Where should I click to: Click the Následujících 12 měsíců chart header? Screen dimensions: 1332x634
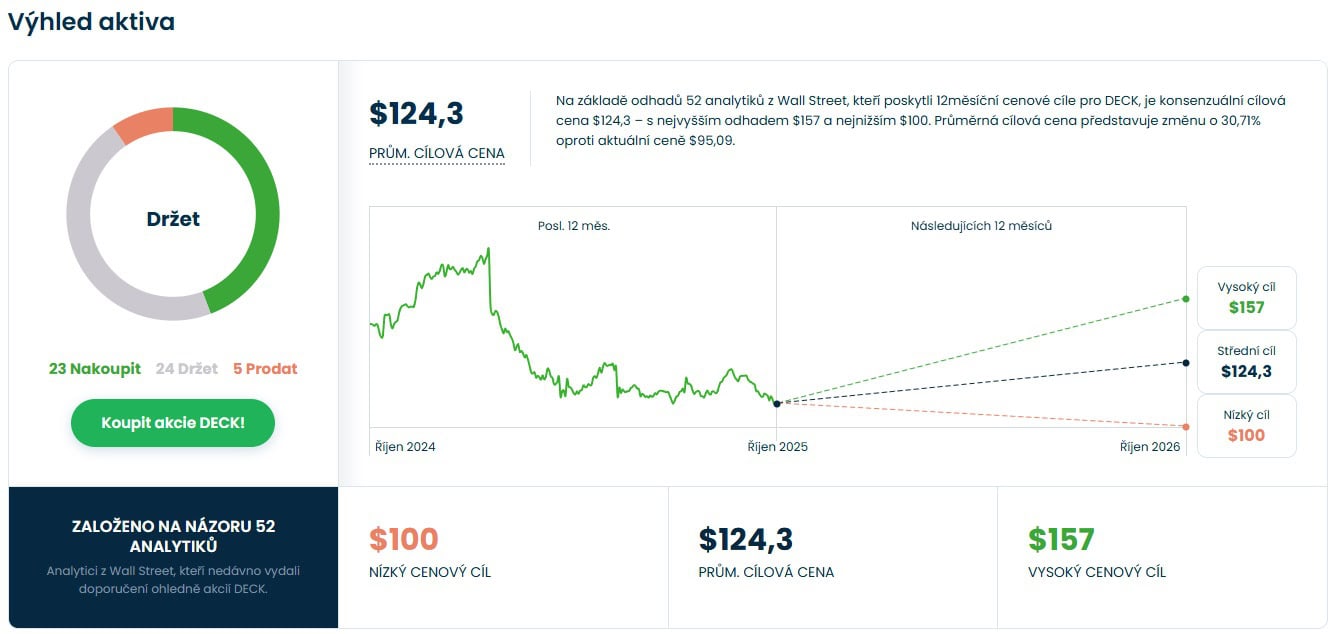[981, 226]
